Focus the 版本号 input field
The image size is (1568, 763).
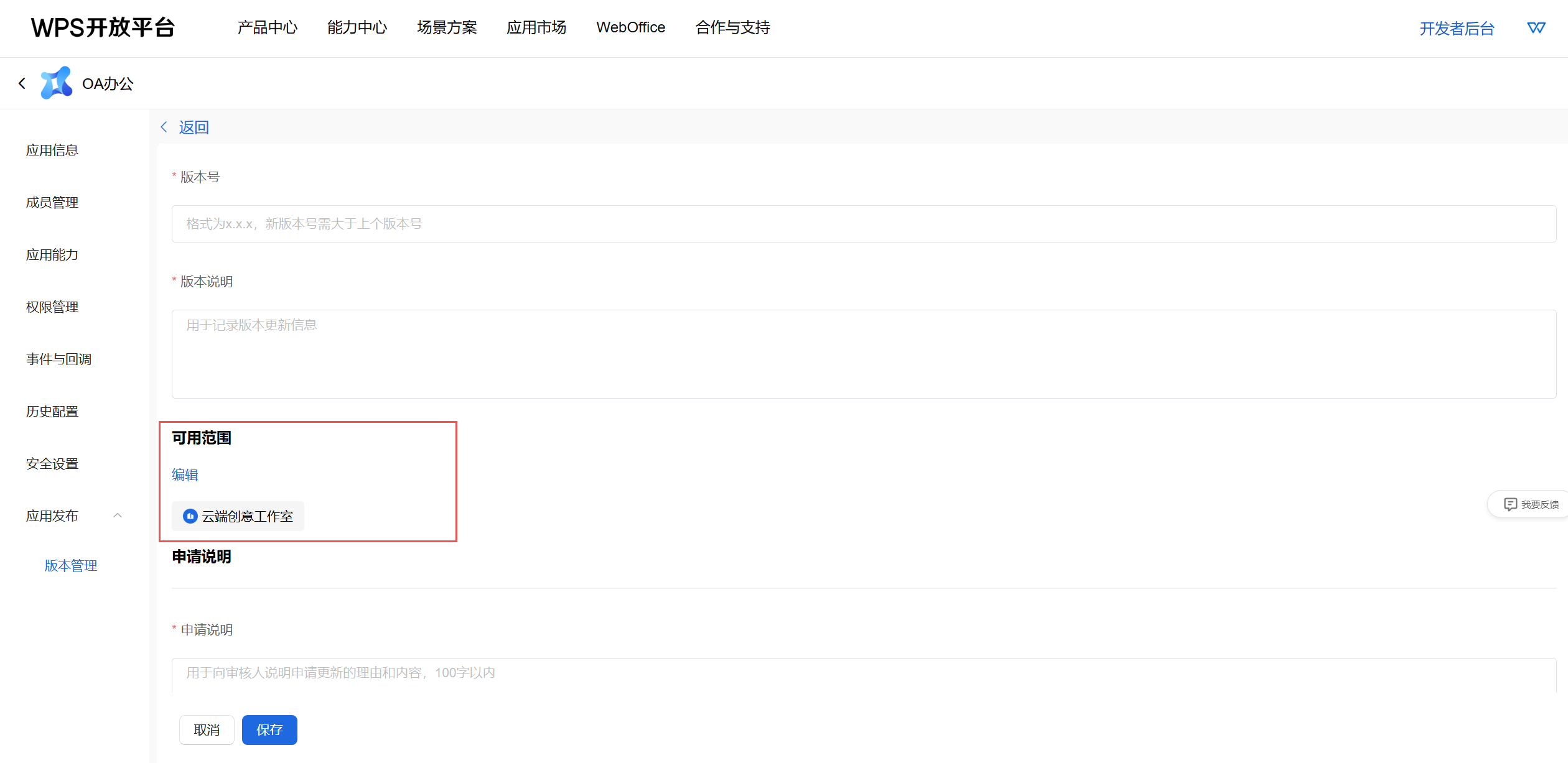(864, 224)
